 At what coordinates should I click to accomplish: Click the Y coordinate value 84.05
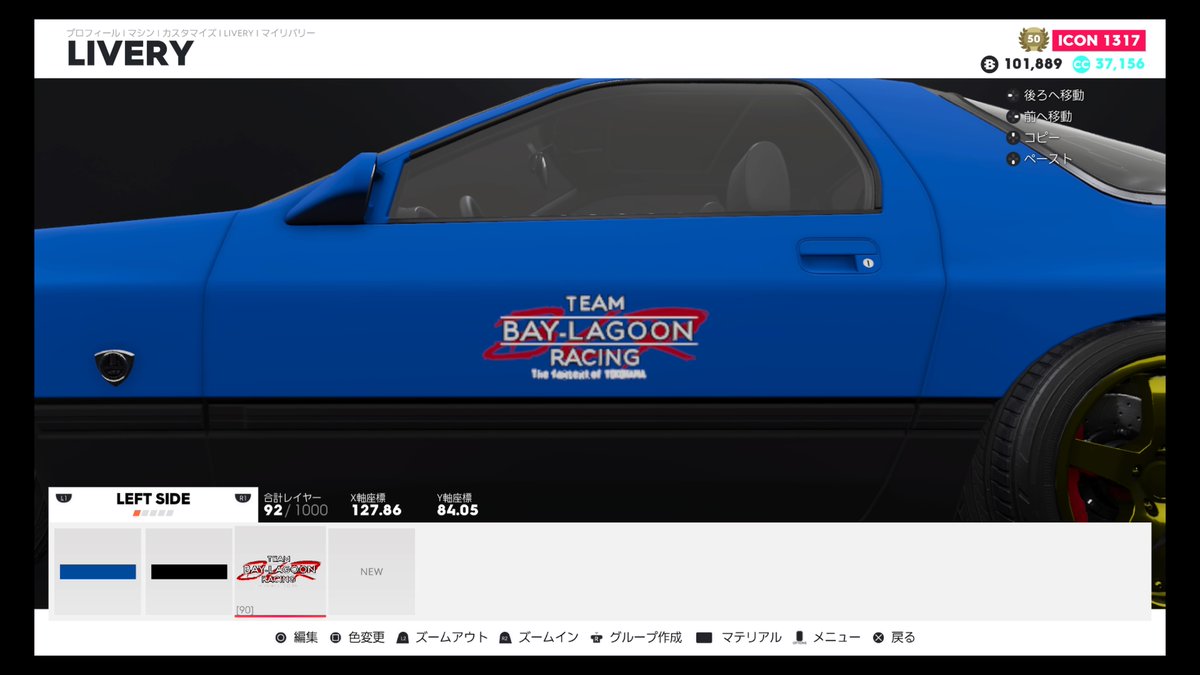pos(458,510)
